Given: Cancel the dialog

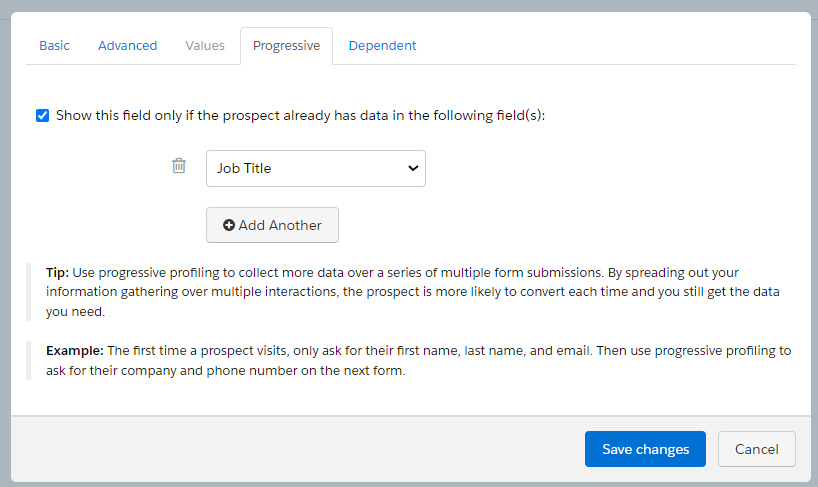Looking at the screenshot, I should [756, 449].
